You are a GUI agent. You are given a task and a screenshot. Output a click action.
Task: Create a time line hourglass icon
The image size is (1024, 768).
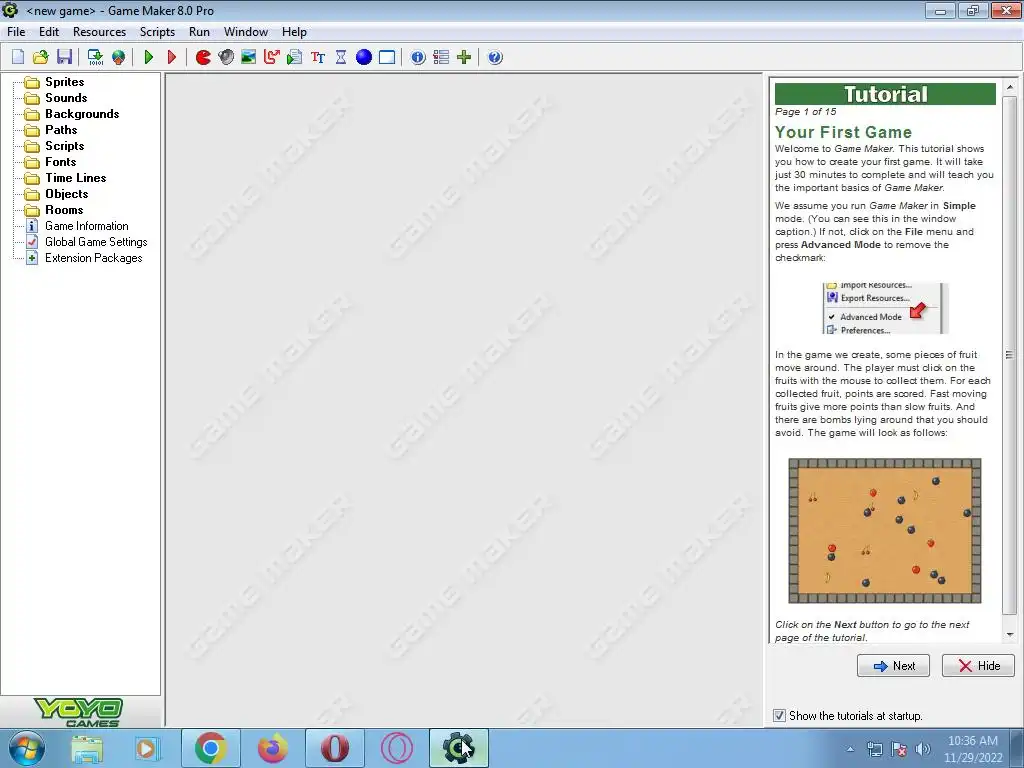point(341,57)
